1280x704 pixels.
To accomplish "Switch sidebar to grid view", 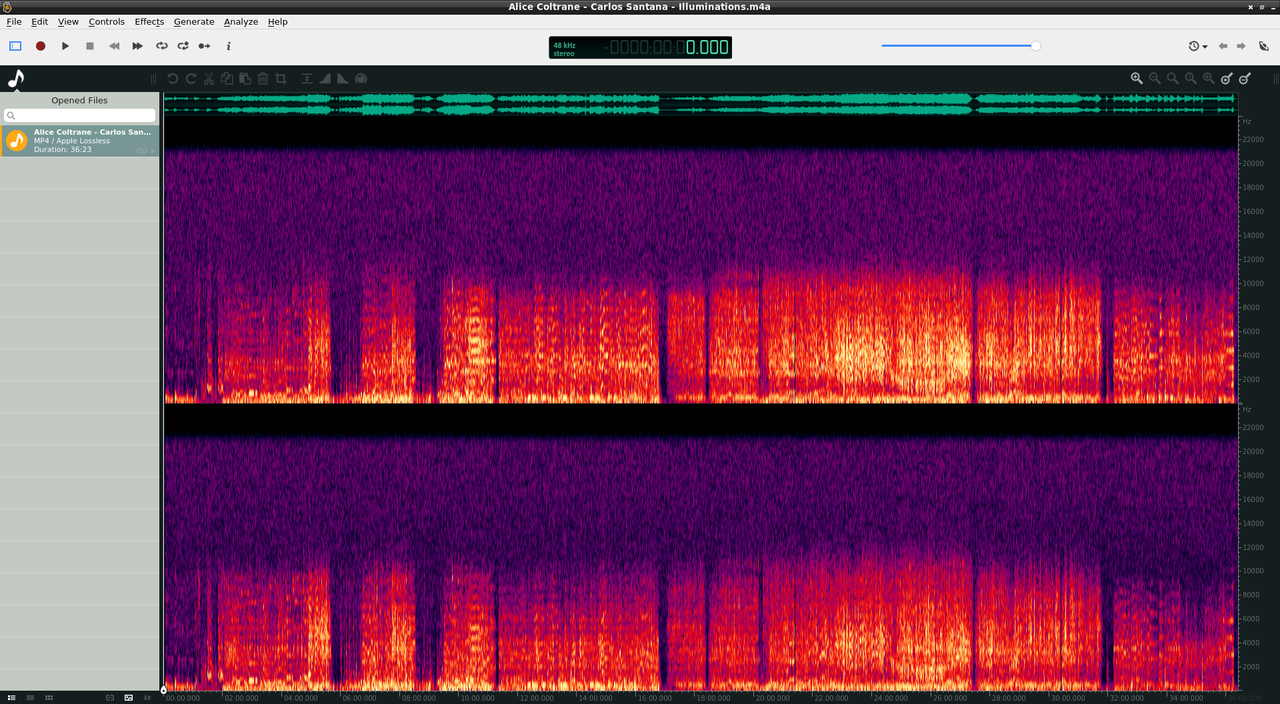I will pyautogui.click(x=48, y=697).
